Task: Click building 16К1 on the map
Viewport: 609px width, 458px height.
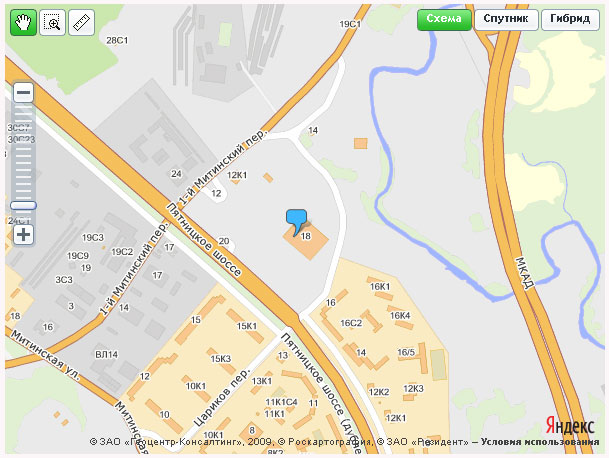Action: [x=380, y=287]
